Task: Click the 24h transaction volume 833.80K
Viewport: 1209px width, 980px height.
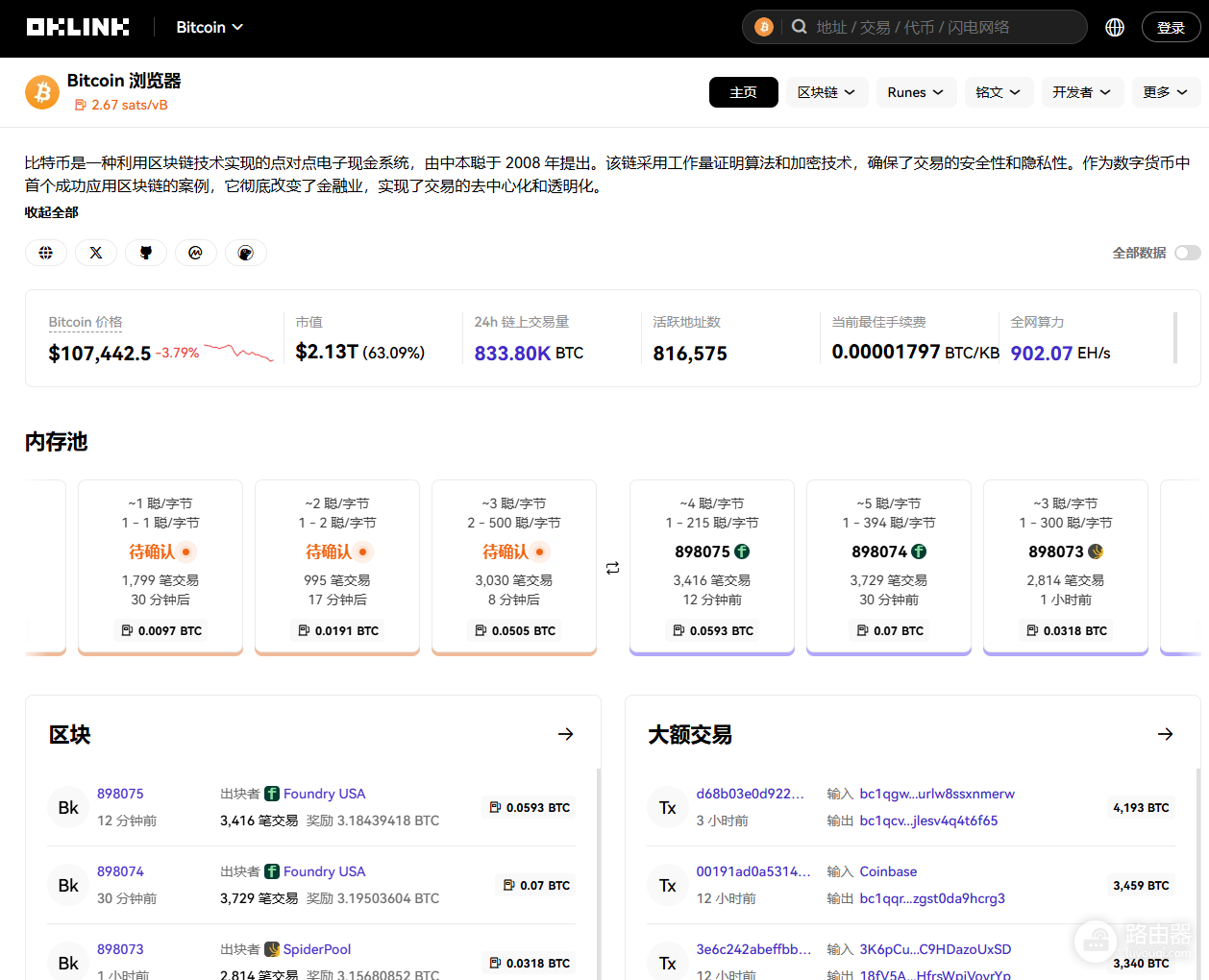Action: [x=512, y=354]
